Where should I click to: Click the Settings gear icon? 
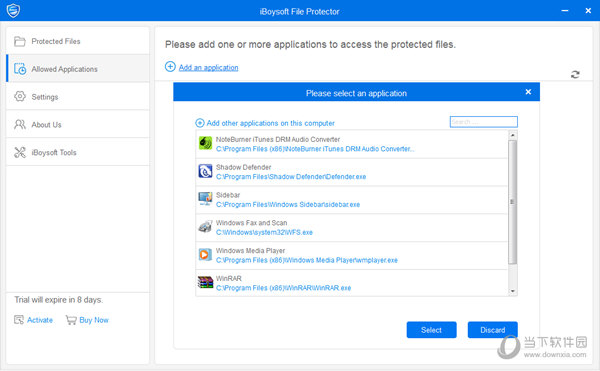click(20, 96)
